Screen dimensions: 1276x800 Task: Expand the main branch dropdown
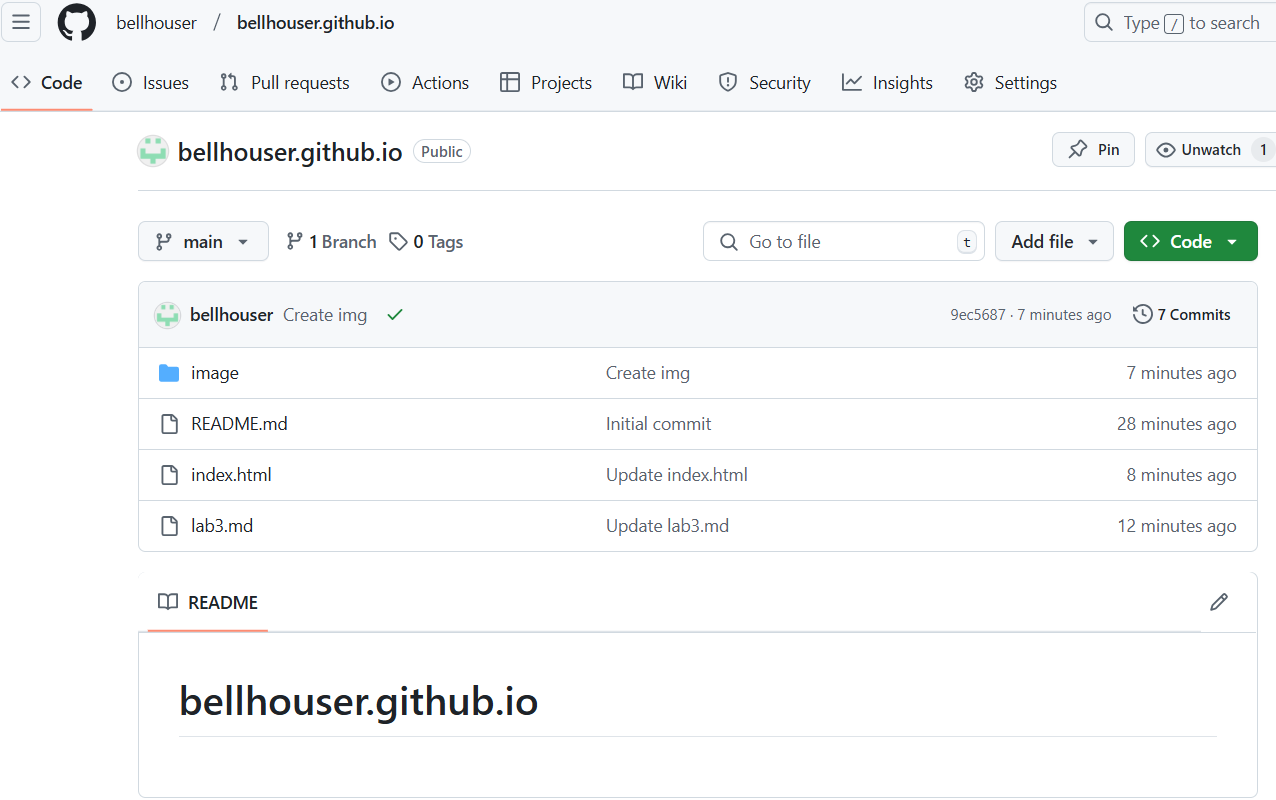pos(203,241)
